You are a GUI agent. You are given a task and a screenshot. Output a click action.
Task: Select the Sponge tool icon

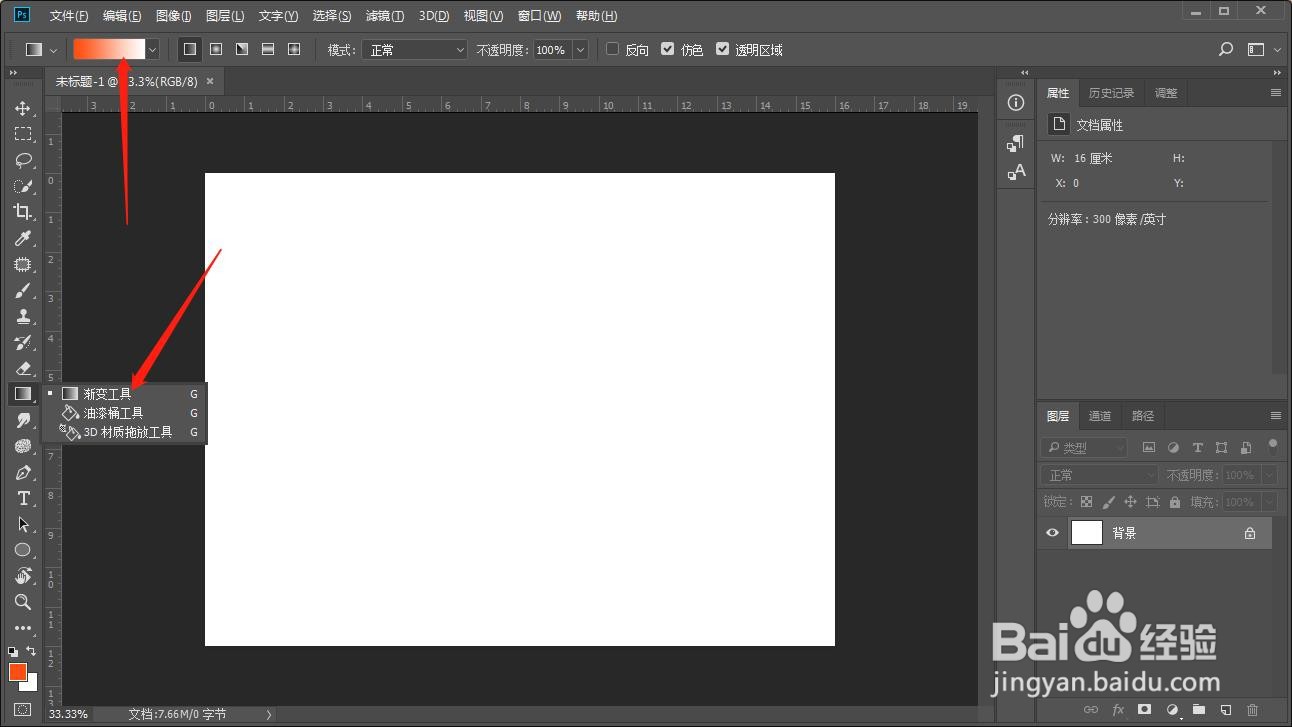coord(23,446)
